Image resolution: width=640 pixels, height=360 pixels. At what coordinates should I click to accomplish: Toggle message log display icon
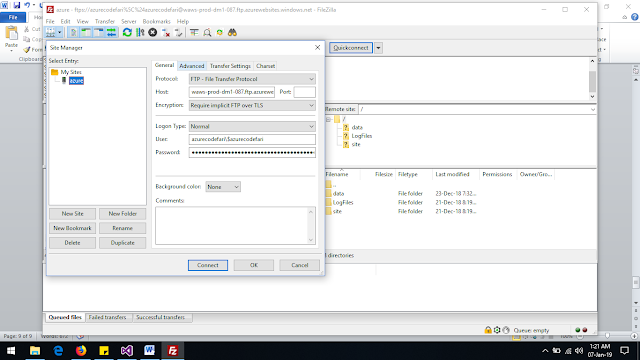(x=73, y=32)
